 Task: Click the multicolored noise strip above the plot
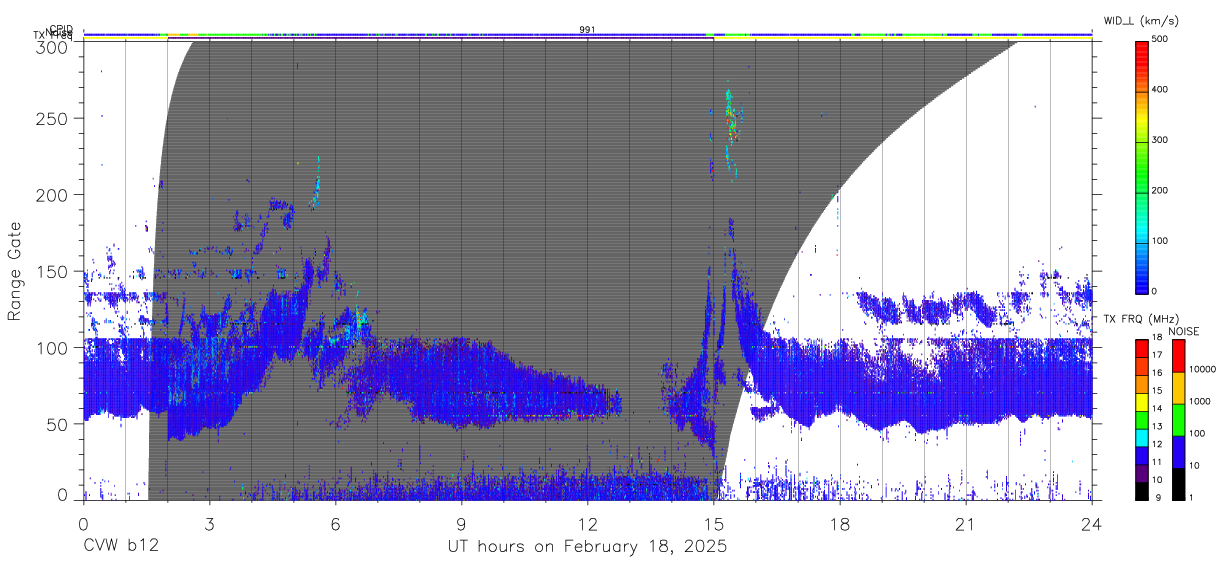coord(587,35)
